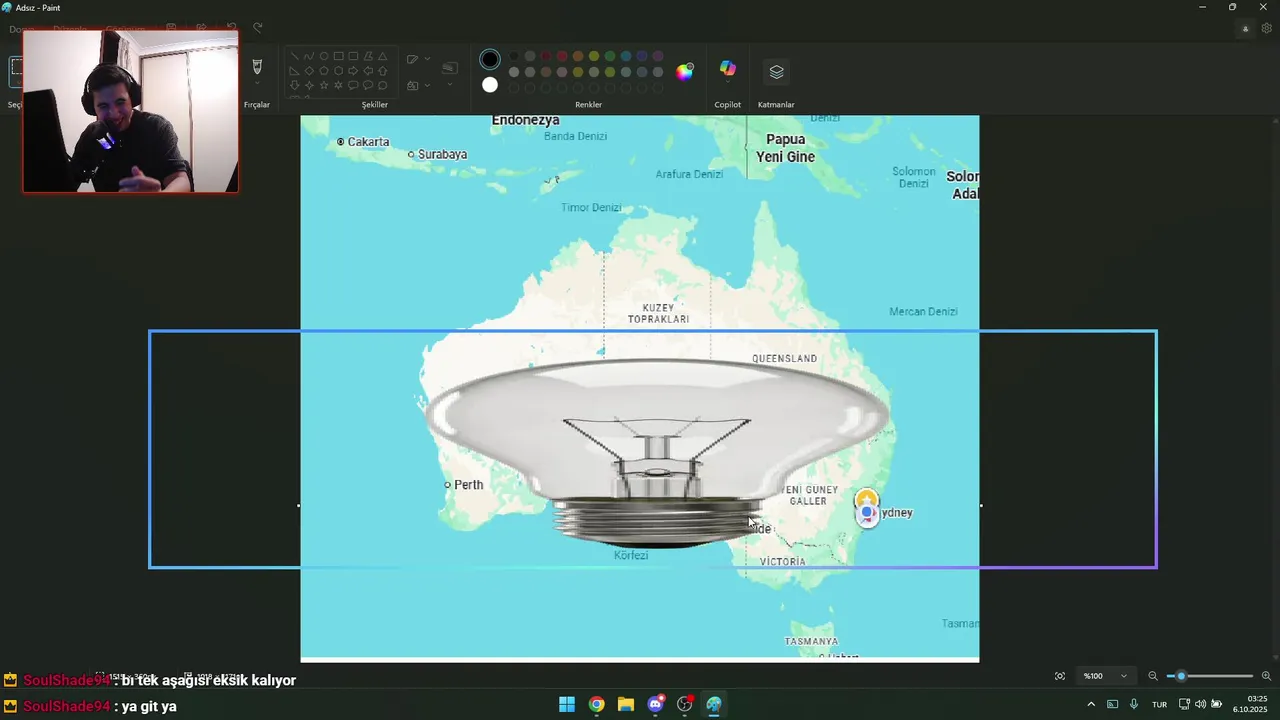Select the Down arrow shape
The height and width of the screenshot is (720, 1280).
pyautogui.click(x=295, y=85)
